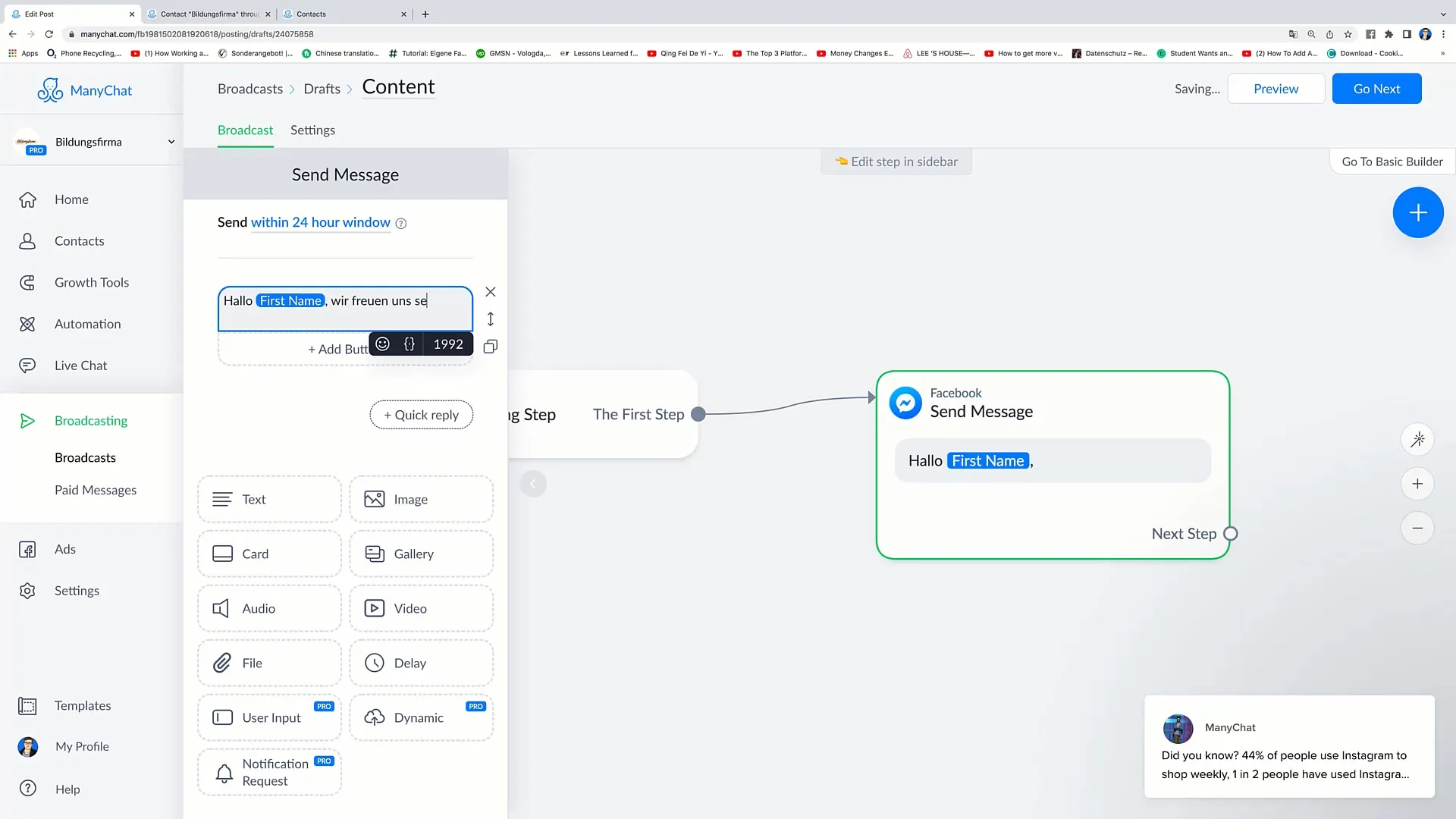
Task: Add a Dynamic content block
Action: point(421,717)
